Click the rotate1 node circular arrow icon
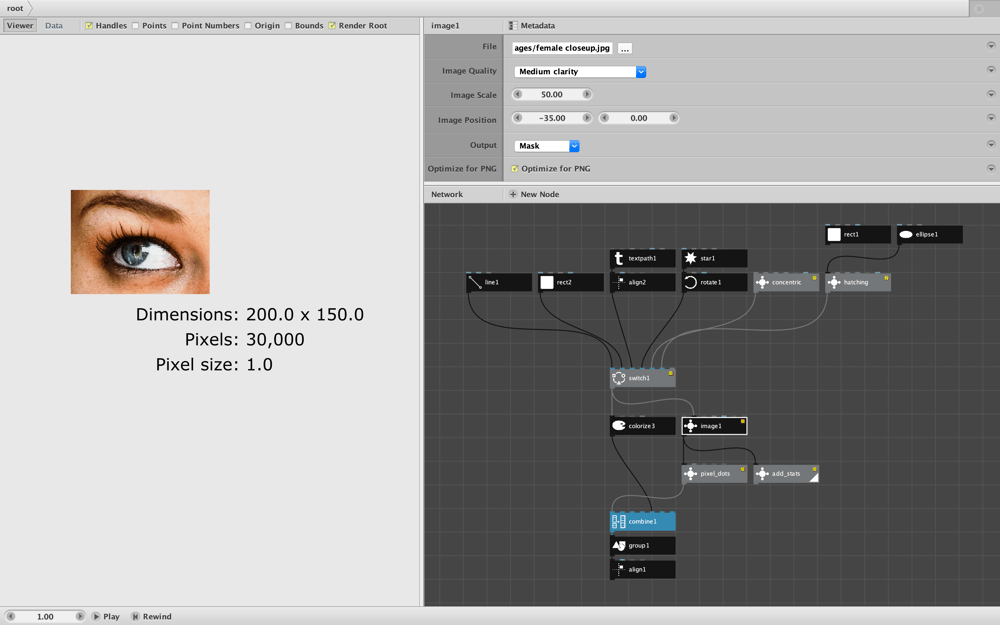1000x625 pixels. point(690,282)
